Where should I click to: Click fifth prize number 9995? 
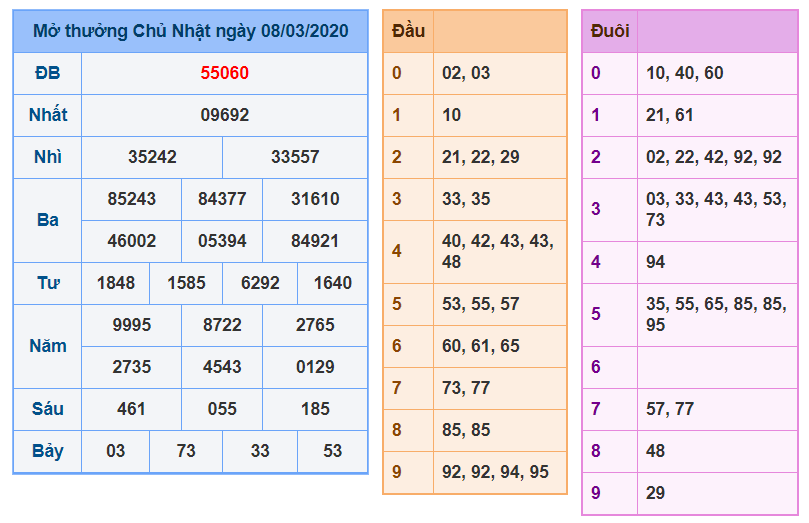coord(131,325)
